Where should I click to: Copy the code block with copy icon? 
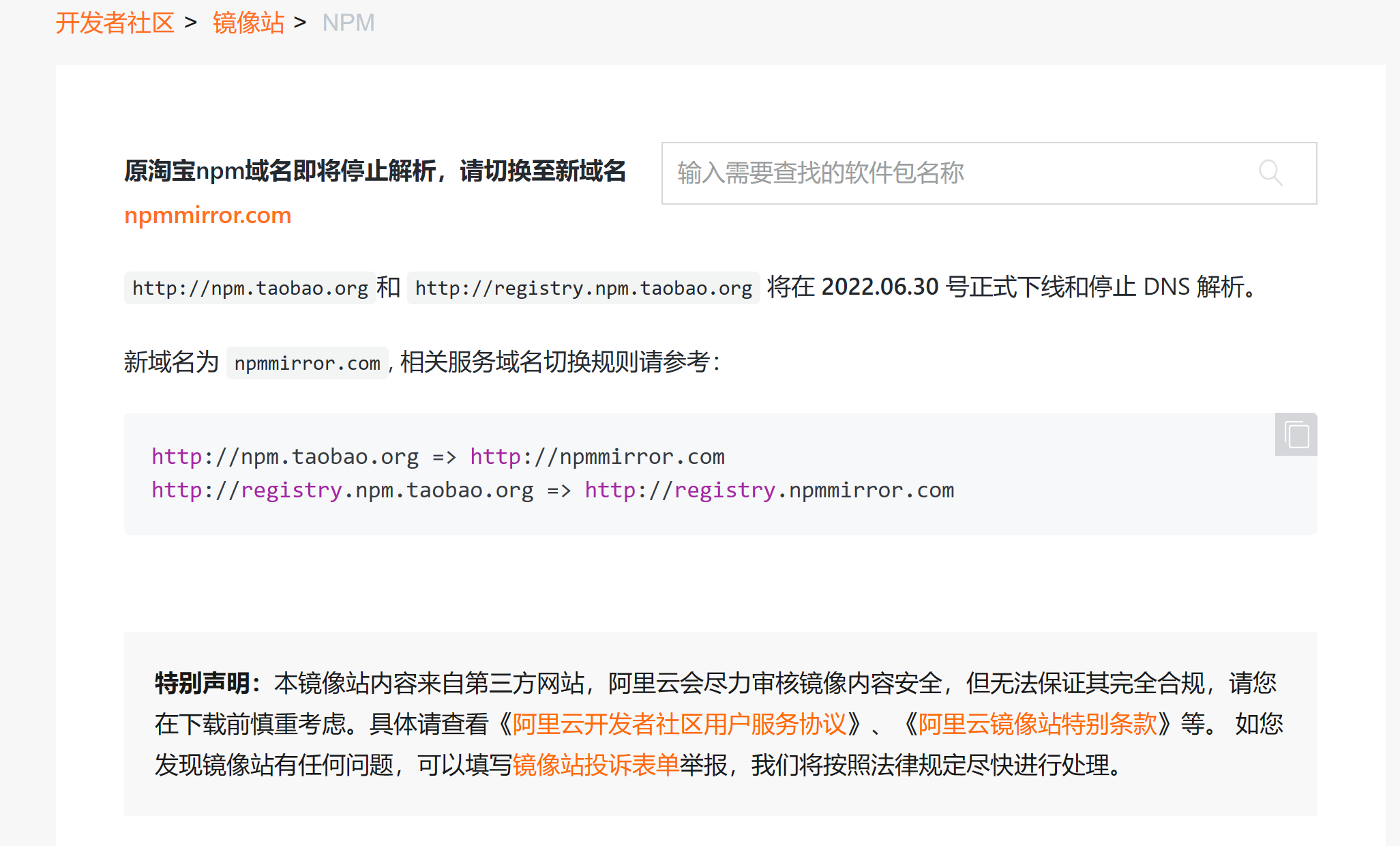(x=1296, y=435)
